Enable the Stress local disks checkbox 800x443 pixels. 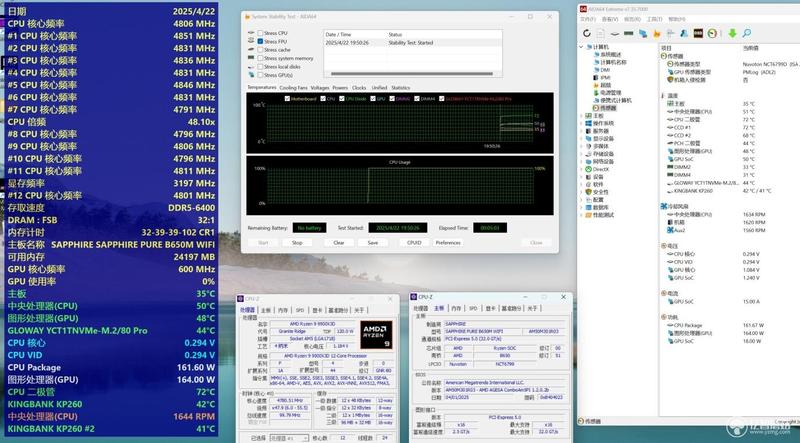pos(261,66)
